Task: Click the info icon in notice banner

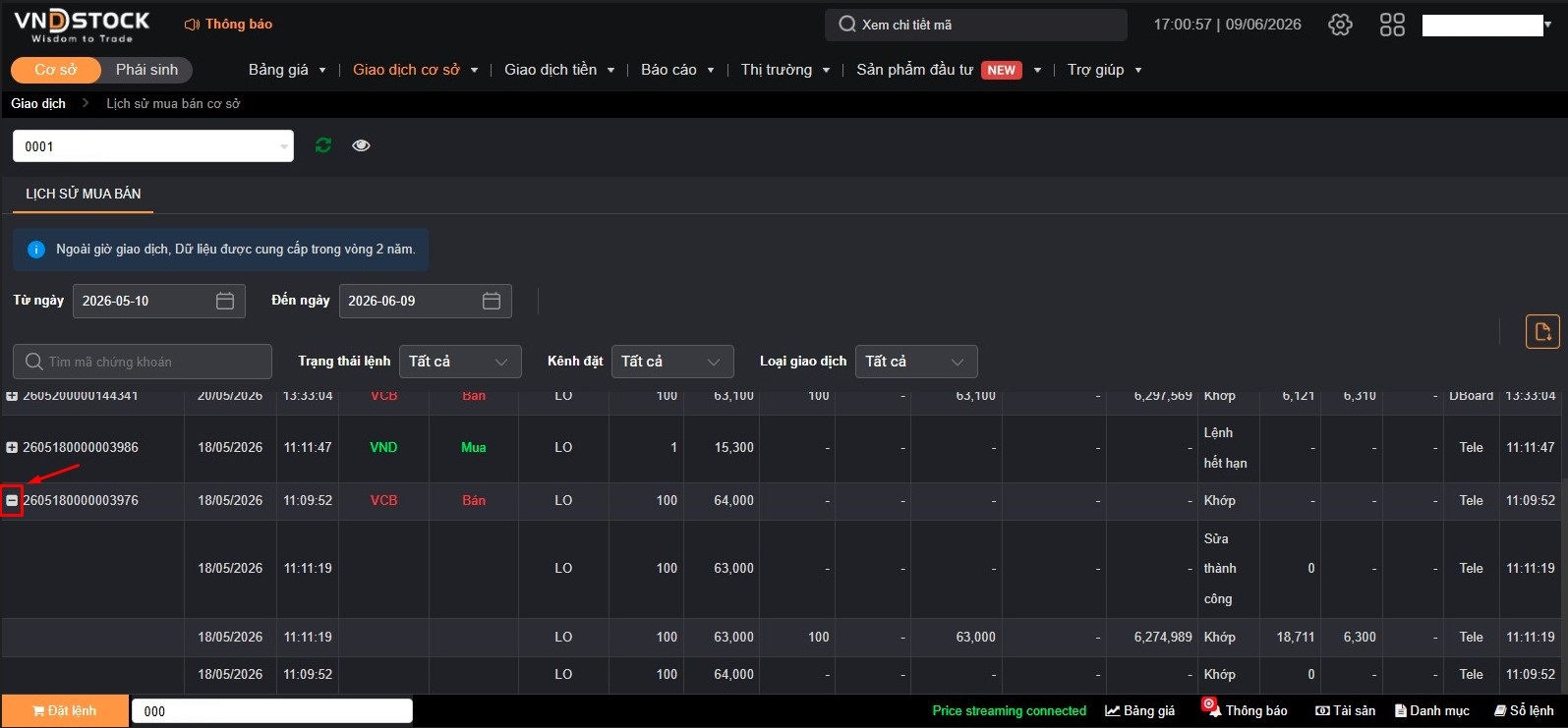Action: click(36, 250)
